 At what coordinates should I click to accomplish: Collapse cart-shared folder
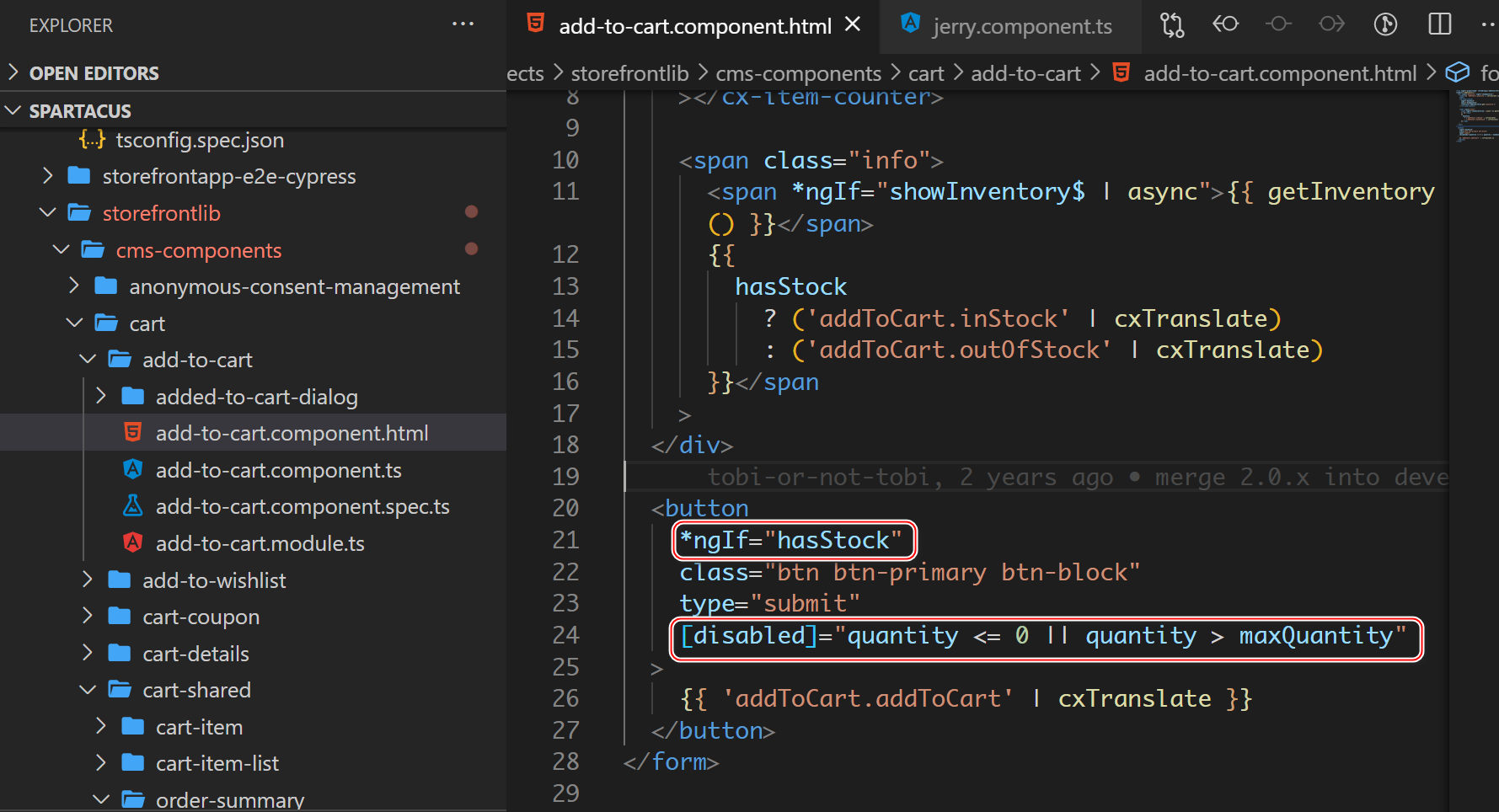(x=88, y=690)
